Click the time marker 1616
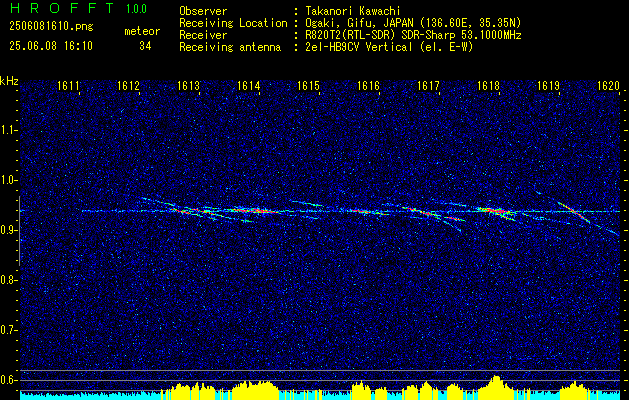 (x=369, y=85)
